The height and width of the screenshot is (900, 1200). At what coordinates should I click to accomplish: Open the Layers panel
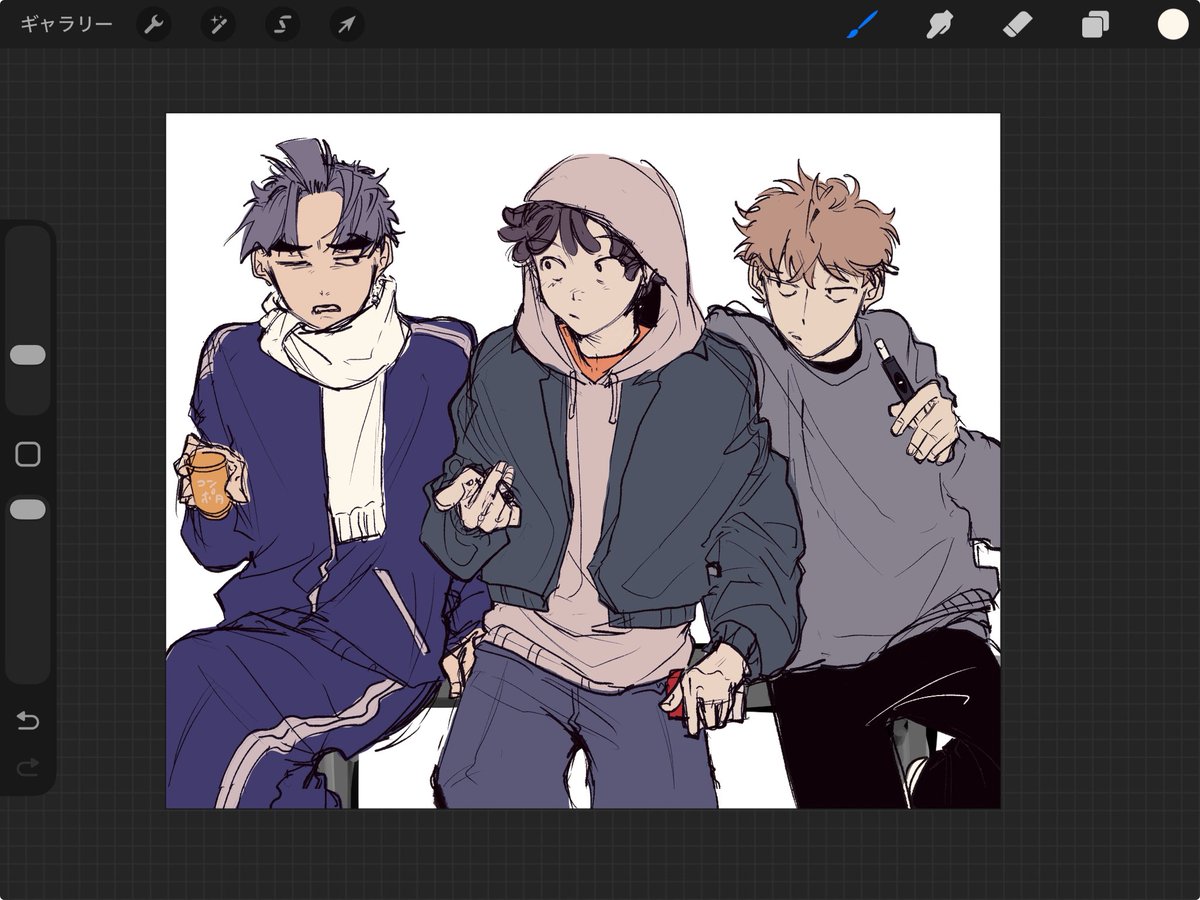[x=1095, y=24]
